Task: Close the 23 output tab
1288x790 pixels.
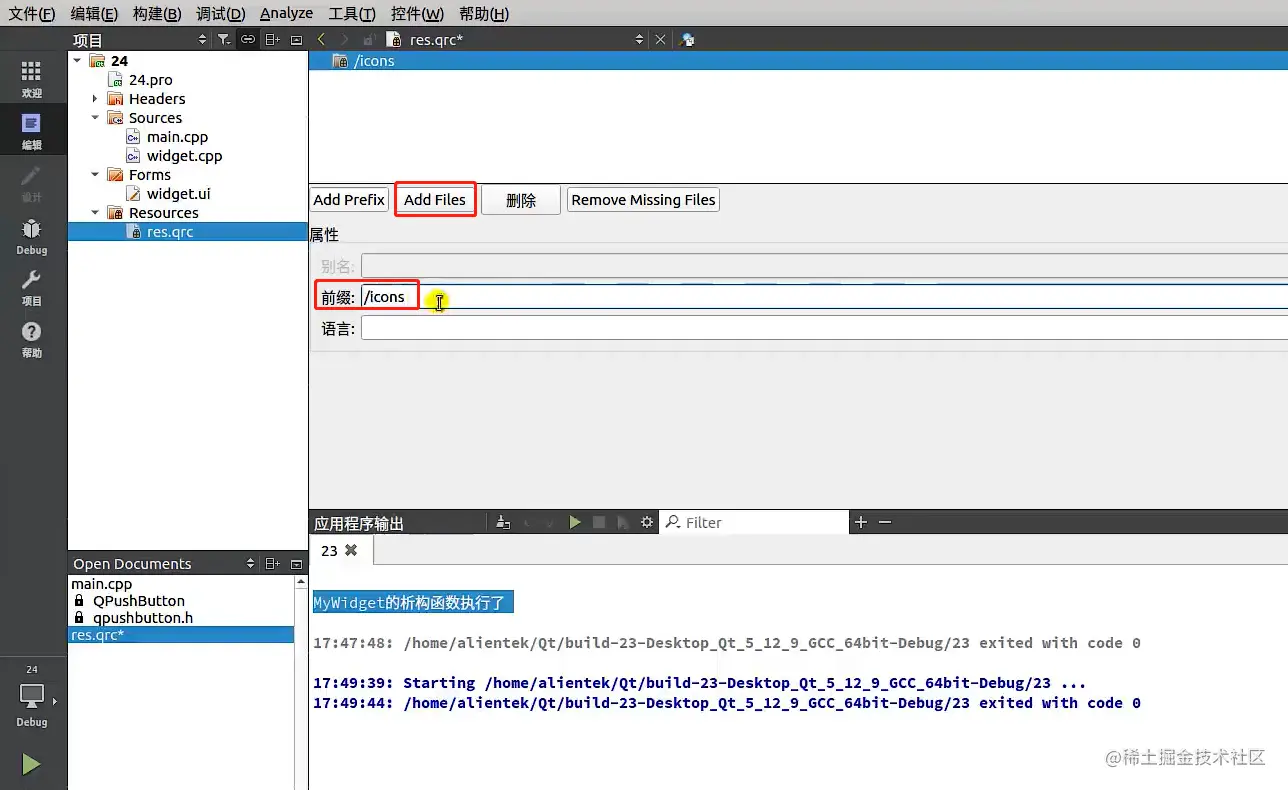Action: tap(351, 550)
